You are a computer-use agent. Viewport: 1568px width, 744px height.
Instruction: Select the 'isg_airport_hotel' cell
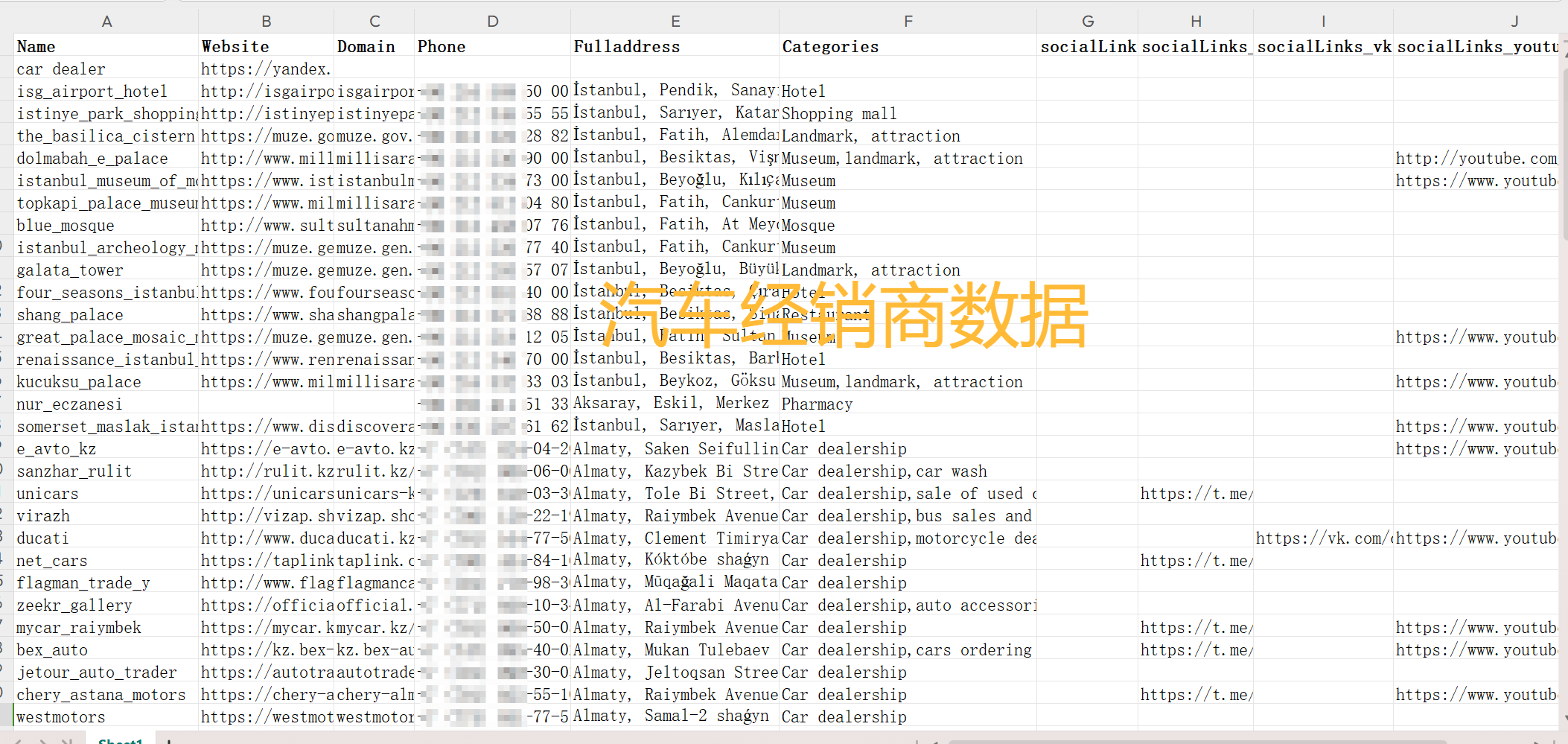(x=106, y=91)
